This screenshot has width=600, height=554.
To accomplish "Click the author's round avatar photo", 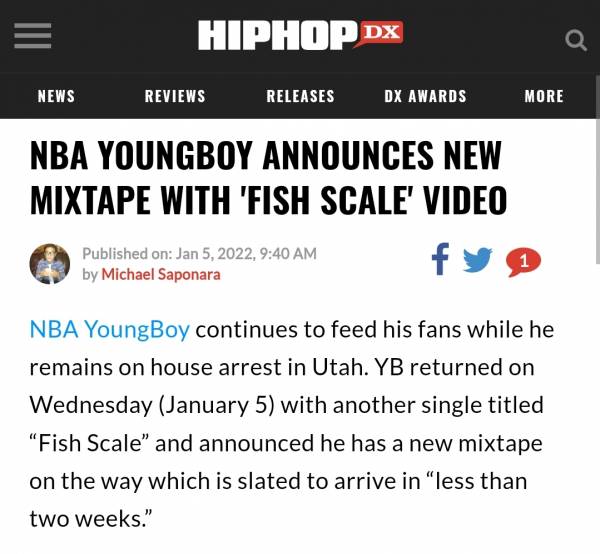I will (x=50, y=264).
